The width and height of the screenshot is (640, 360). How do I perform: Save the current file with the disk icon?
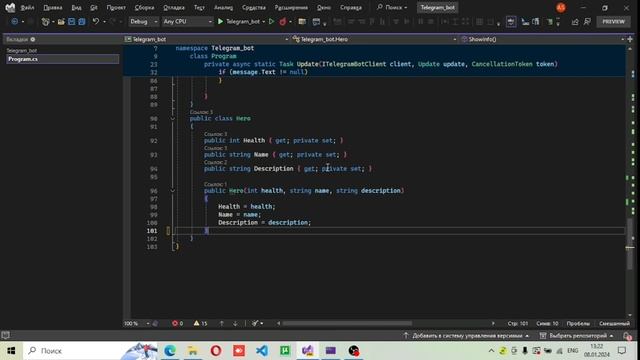tap(71, 22)
